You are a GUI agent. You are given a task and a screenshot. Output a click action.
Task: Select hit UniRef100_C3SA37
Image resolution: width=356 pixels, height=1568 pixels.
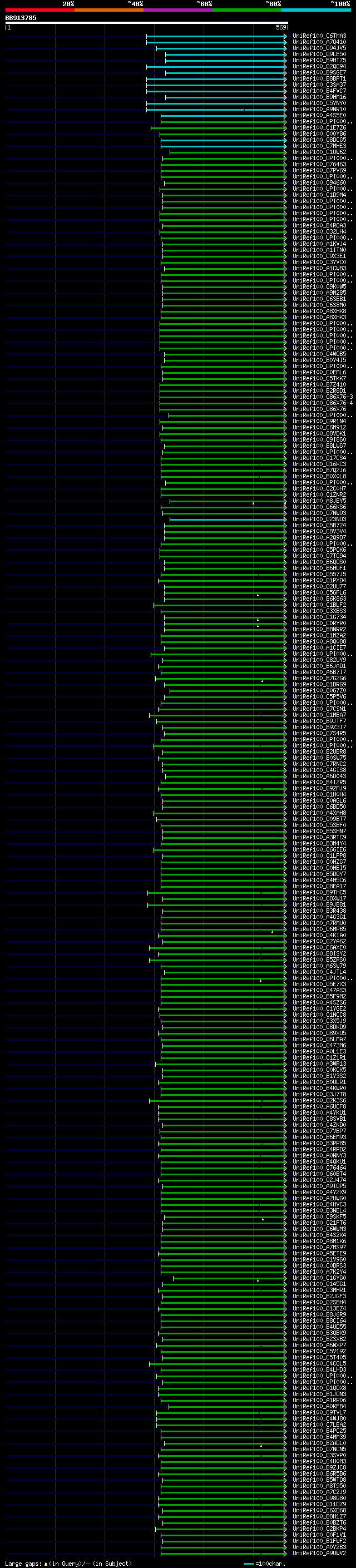coord(319,85)
